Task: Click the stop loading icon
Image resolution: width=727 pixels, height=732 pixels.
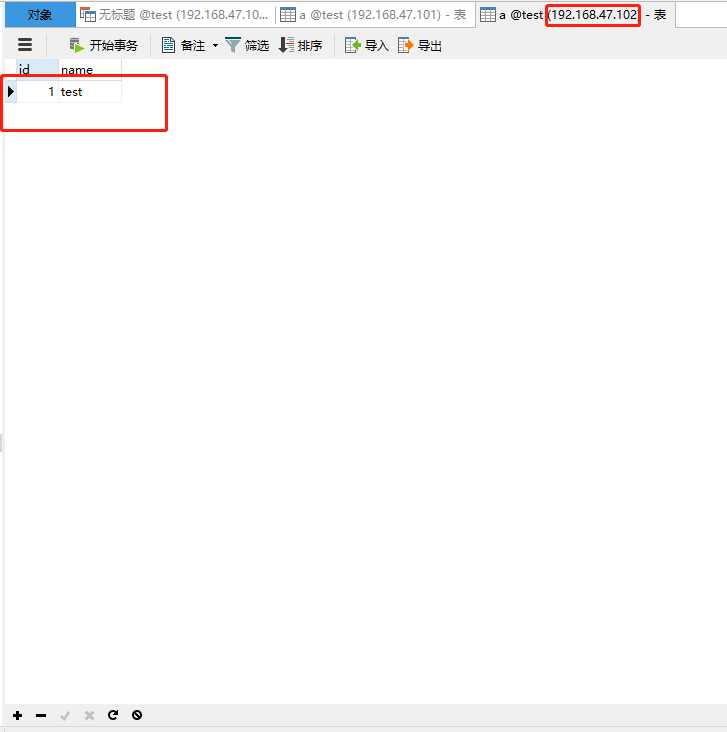Action: 137,715
